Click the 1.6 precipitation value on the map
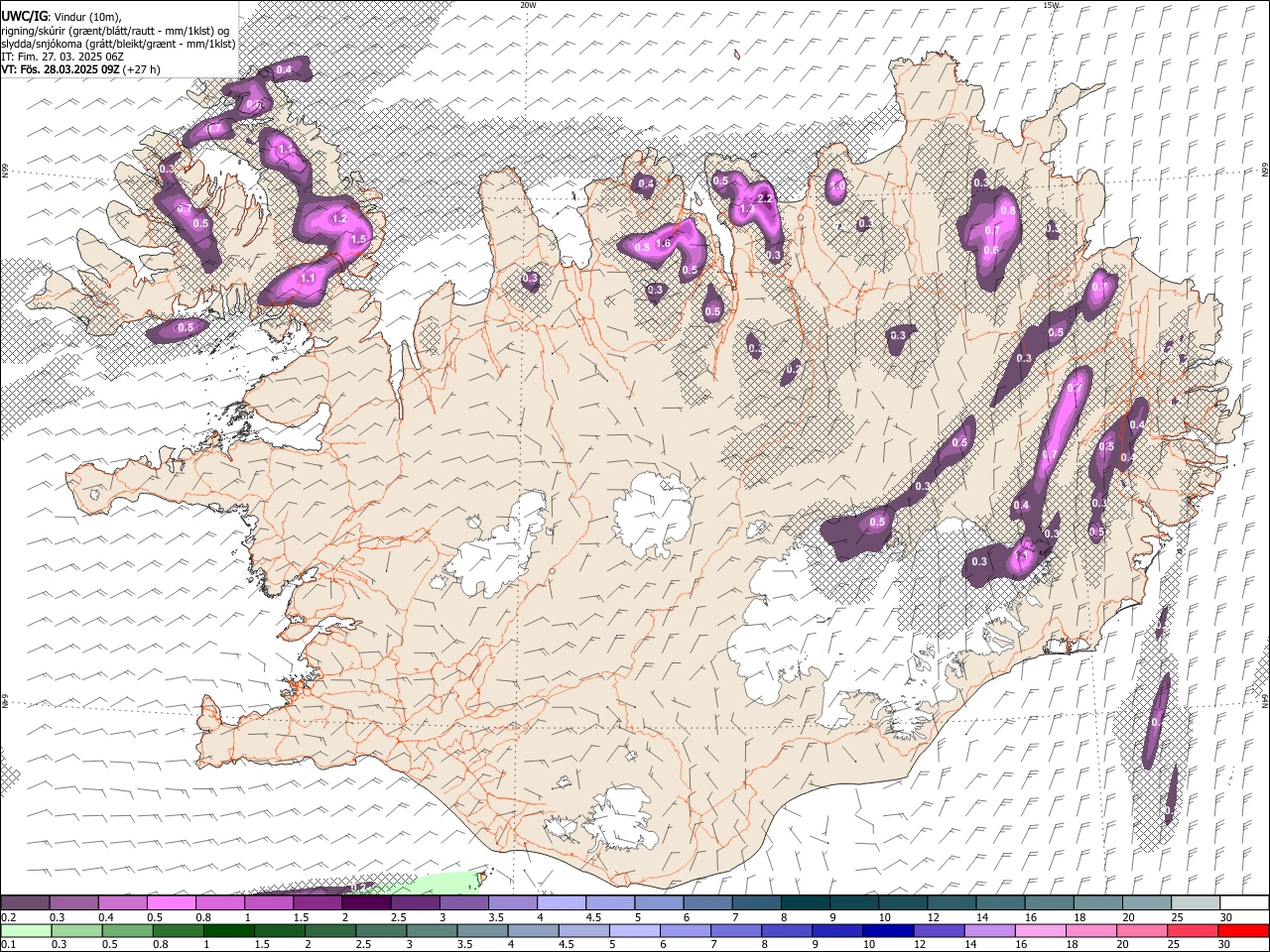Screen dimensions: 1270x952 coord(664,244)
